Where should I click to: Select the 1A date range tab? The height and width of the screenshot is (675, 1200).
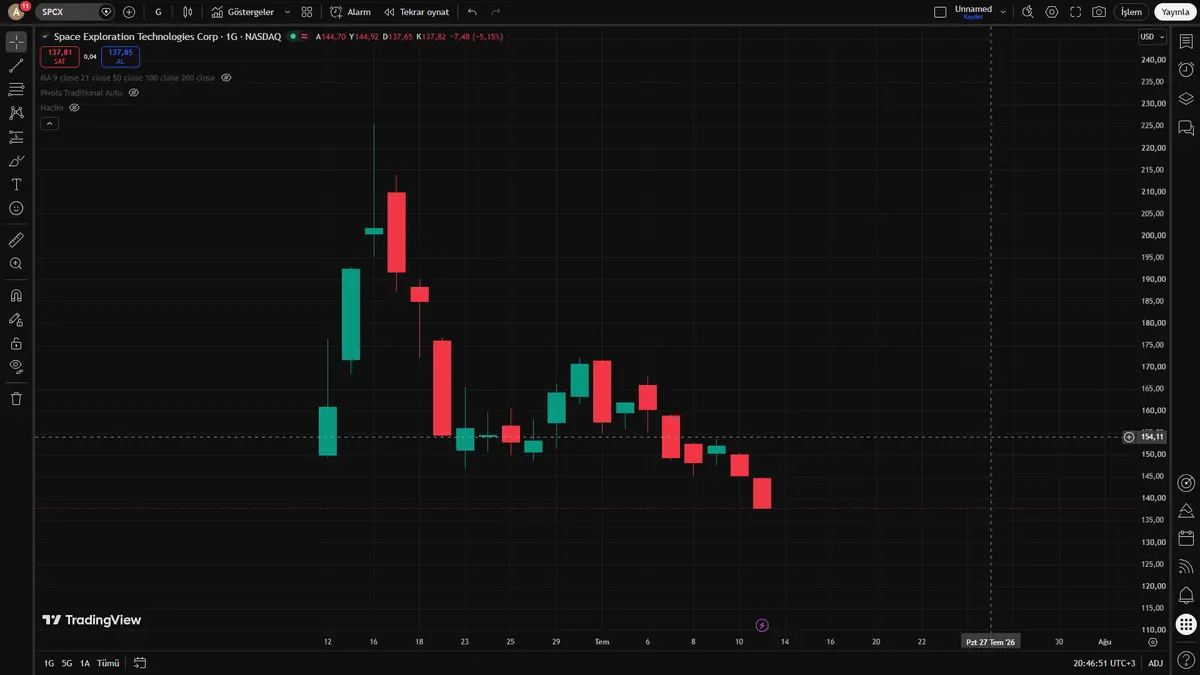pyautogui.click(x=85, y=663)
